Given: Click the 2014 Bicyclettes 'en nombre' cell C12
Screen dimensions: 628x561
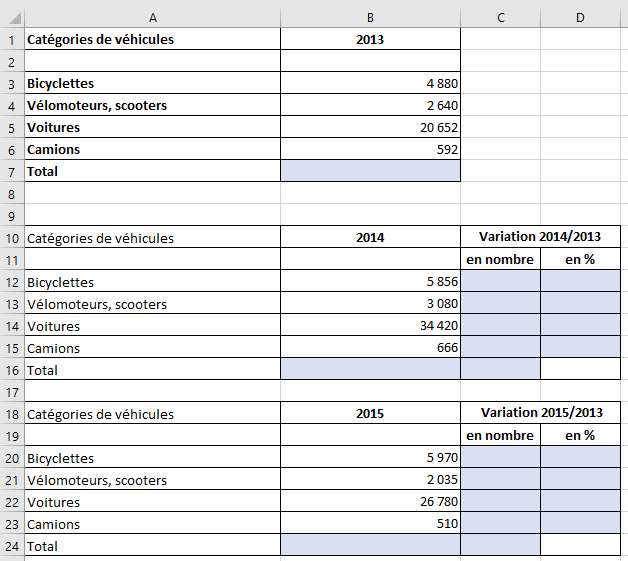Looking at the screenshot, I should tap(500, 282).
